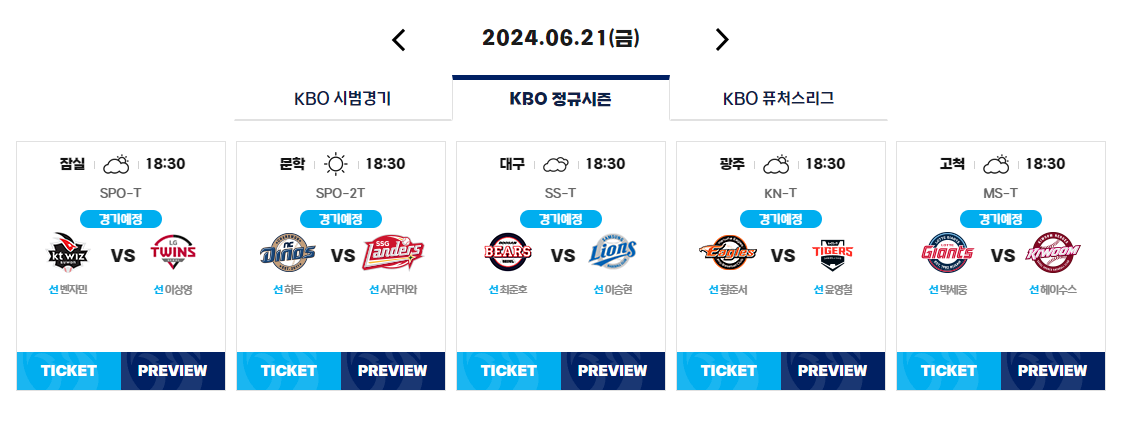Go to previous date with left chevron

[x=399, y=39]
